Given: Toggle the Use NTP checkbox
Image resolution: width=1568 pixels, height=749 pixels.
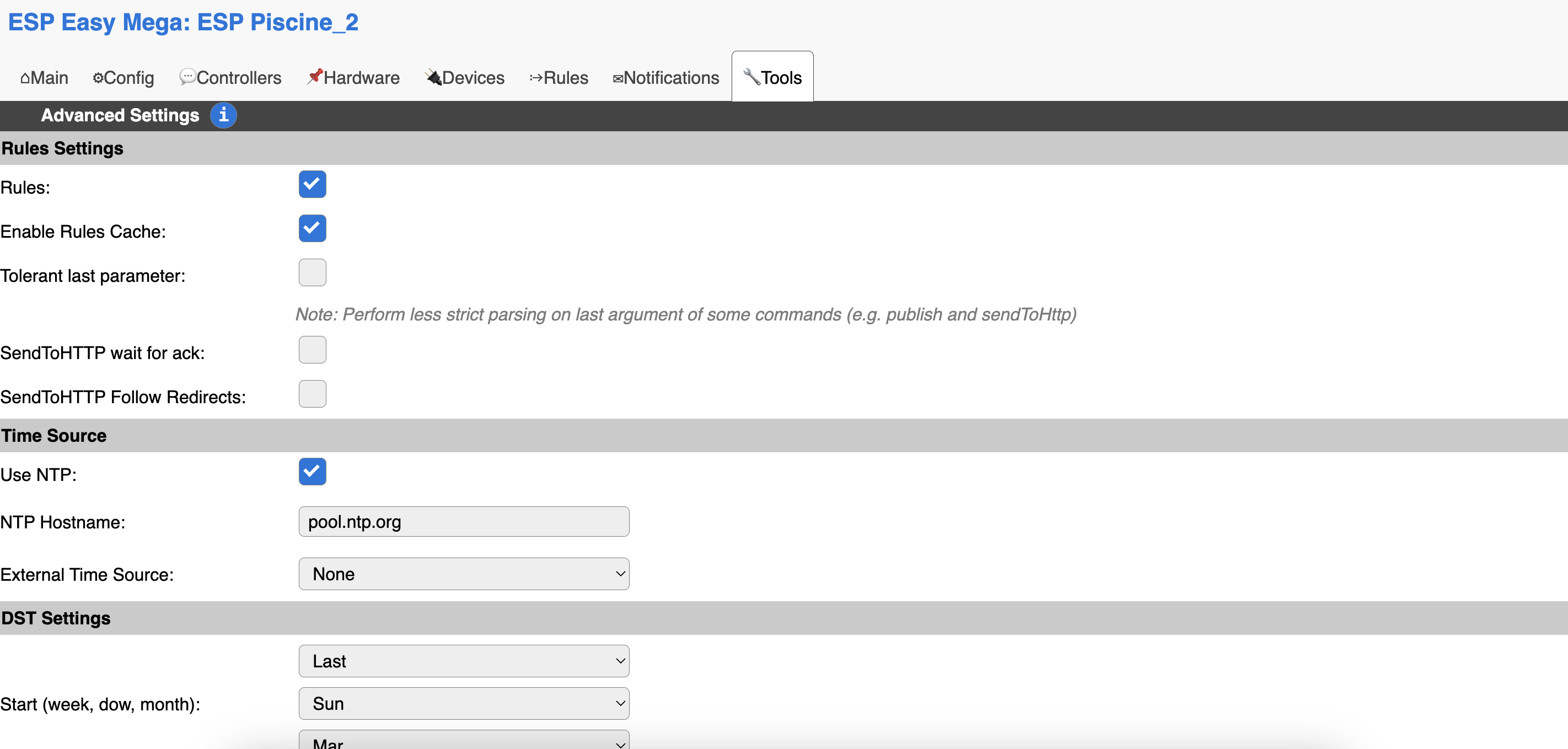Looking at the screenshot, I should point(312,472).
